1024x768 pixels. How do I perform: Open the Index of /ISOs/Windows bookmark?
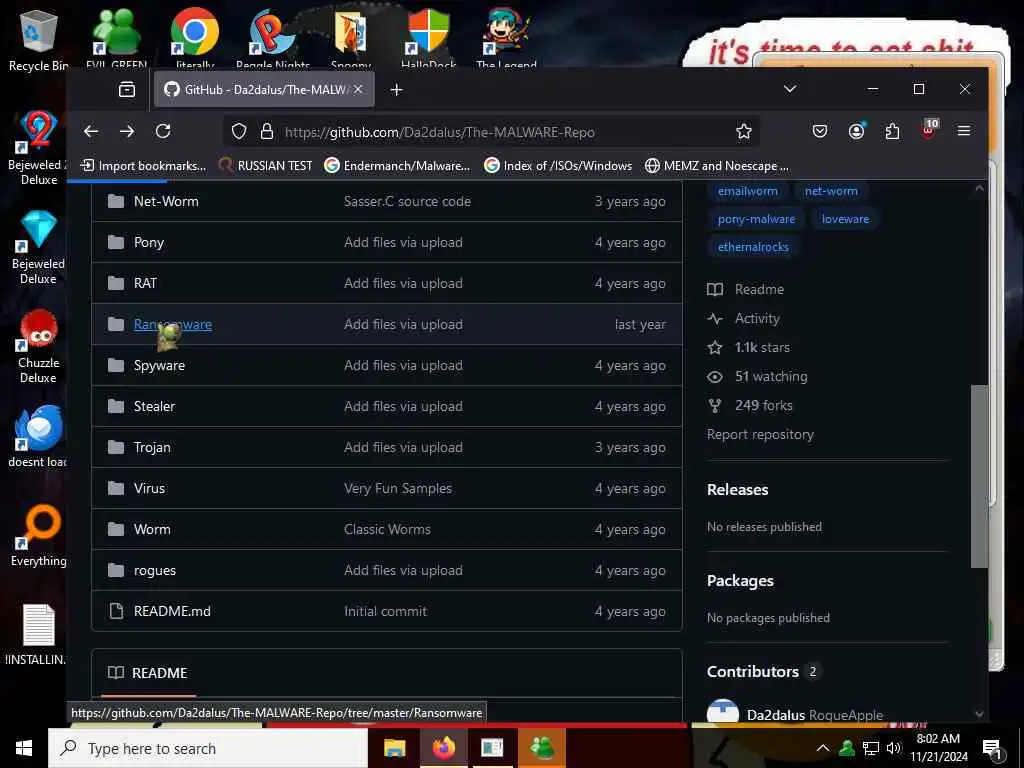pos(558,166)
